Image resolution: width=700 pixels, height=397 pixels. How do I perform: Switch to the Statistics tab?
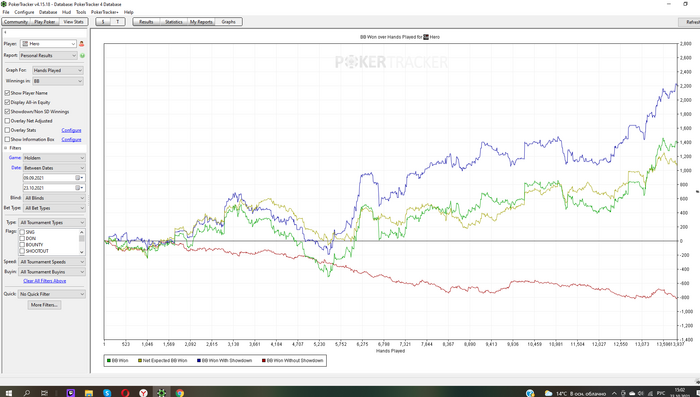tap(174, 21)
